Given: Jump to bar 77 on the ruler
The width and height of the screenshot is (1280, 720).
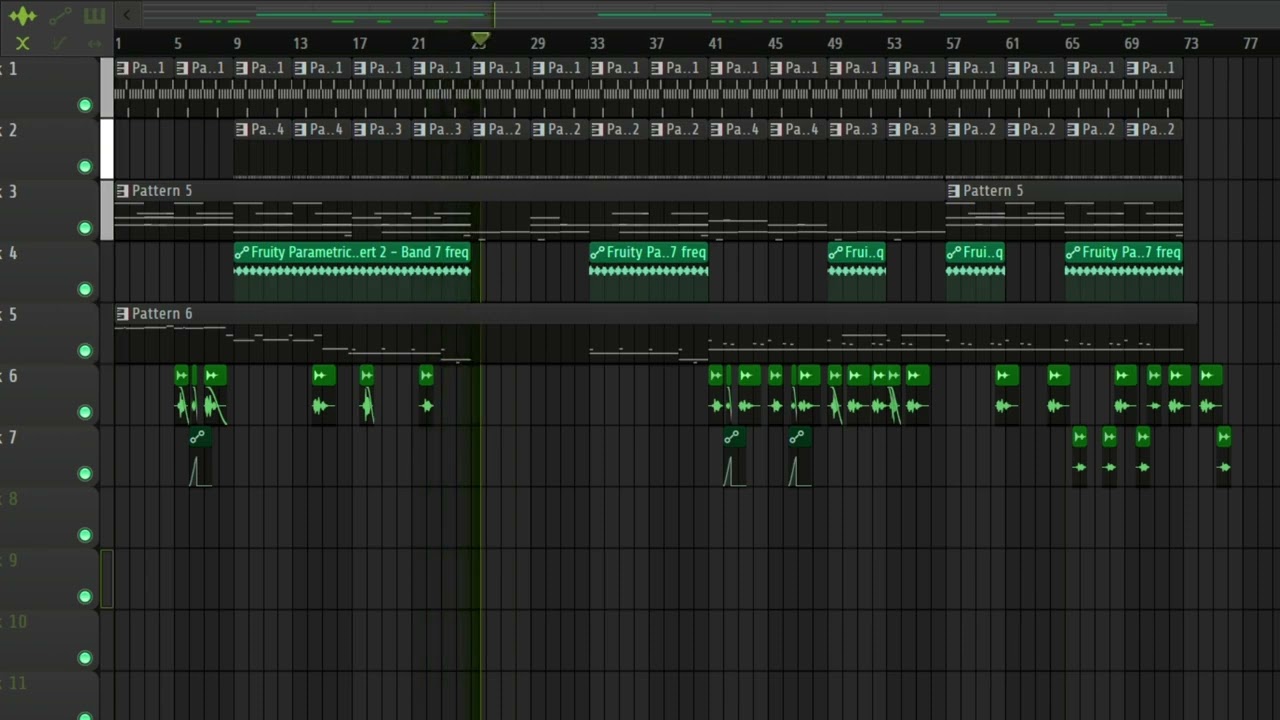Looking at the screenshot, I should [x=1250, y=43].
